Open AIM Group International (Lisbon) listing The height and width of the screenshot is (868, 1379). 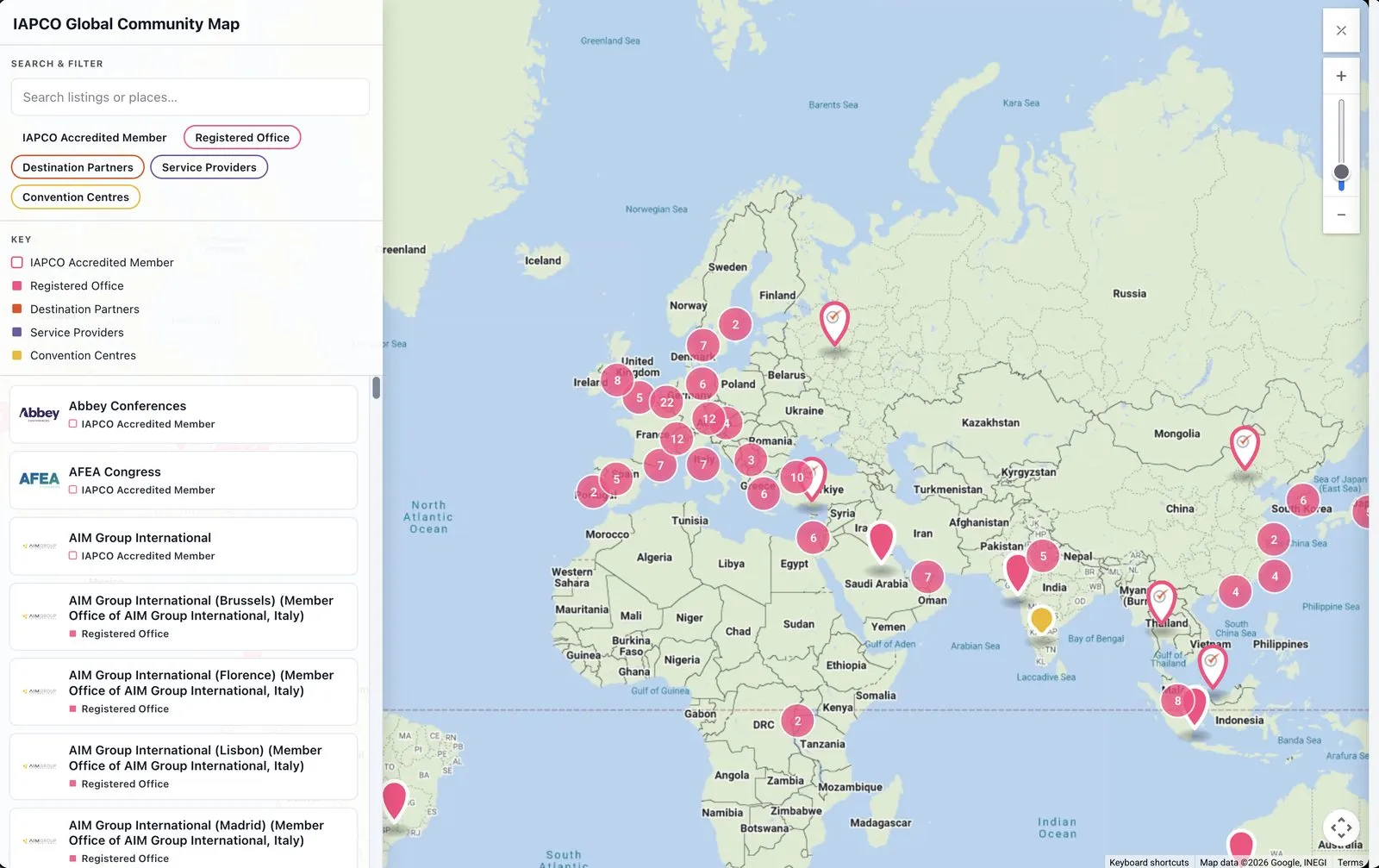[x=184, y=766]
